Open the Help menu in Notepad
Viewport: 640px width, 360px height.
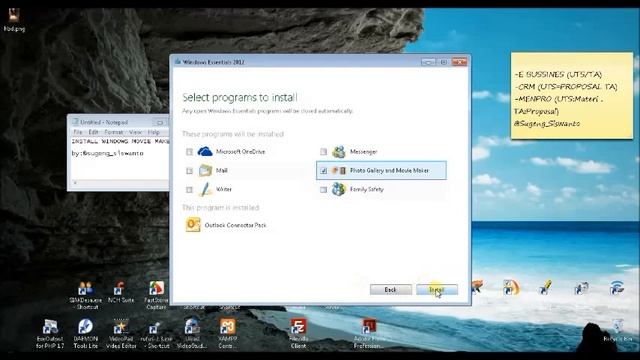[153, 132]
